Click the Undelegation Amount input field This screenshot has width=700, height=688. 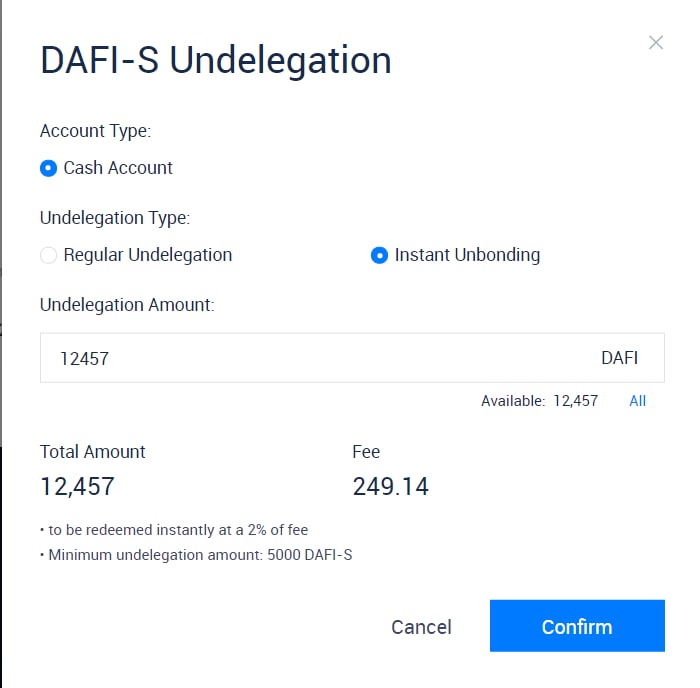tap(352, 358)
